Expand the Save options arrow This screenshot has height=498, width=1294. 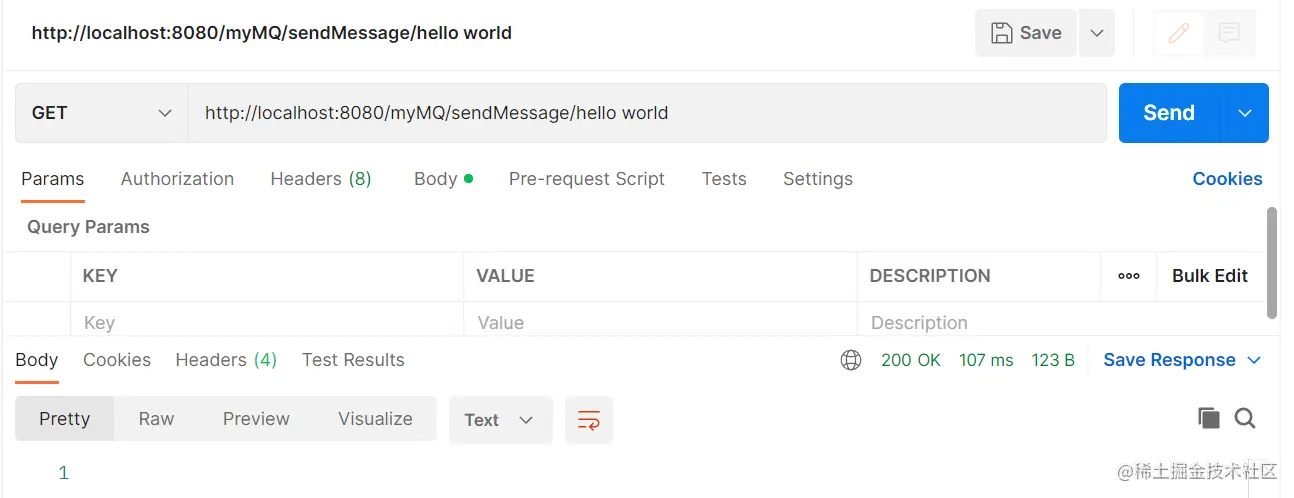click(x=1097, y=33)
